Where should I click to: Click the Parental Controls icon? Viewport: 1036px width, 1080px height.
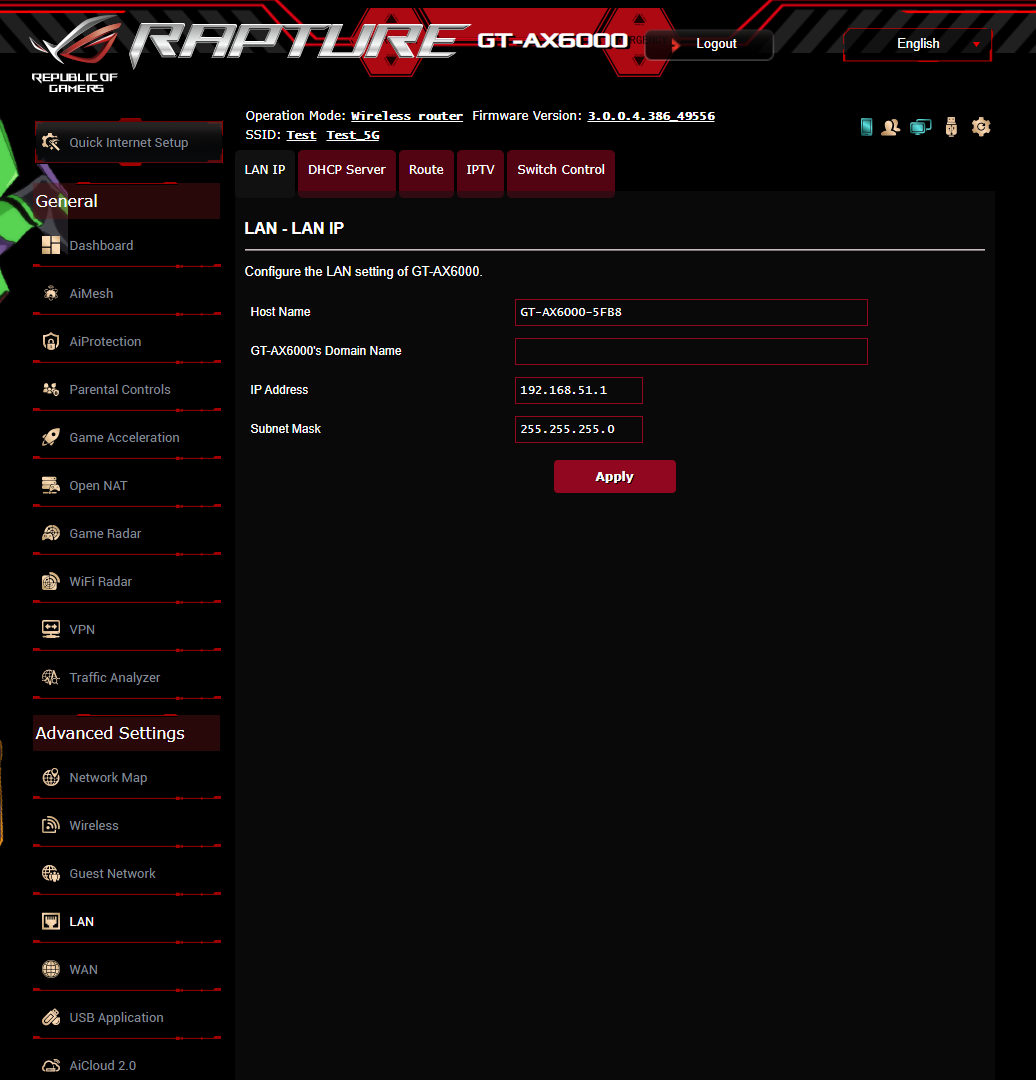click(51, 390)
